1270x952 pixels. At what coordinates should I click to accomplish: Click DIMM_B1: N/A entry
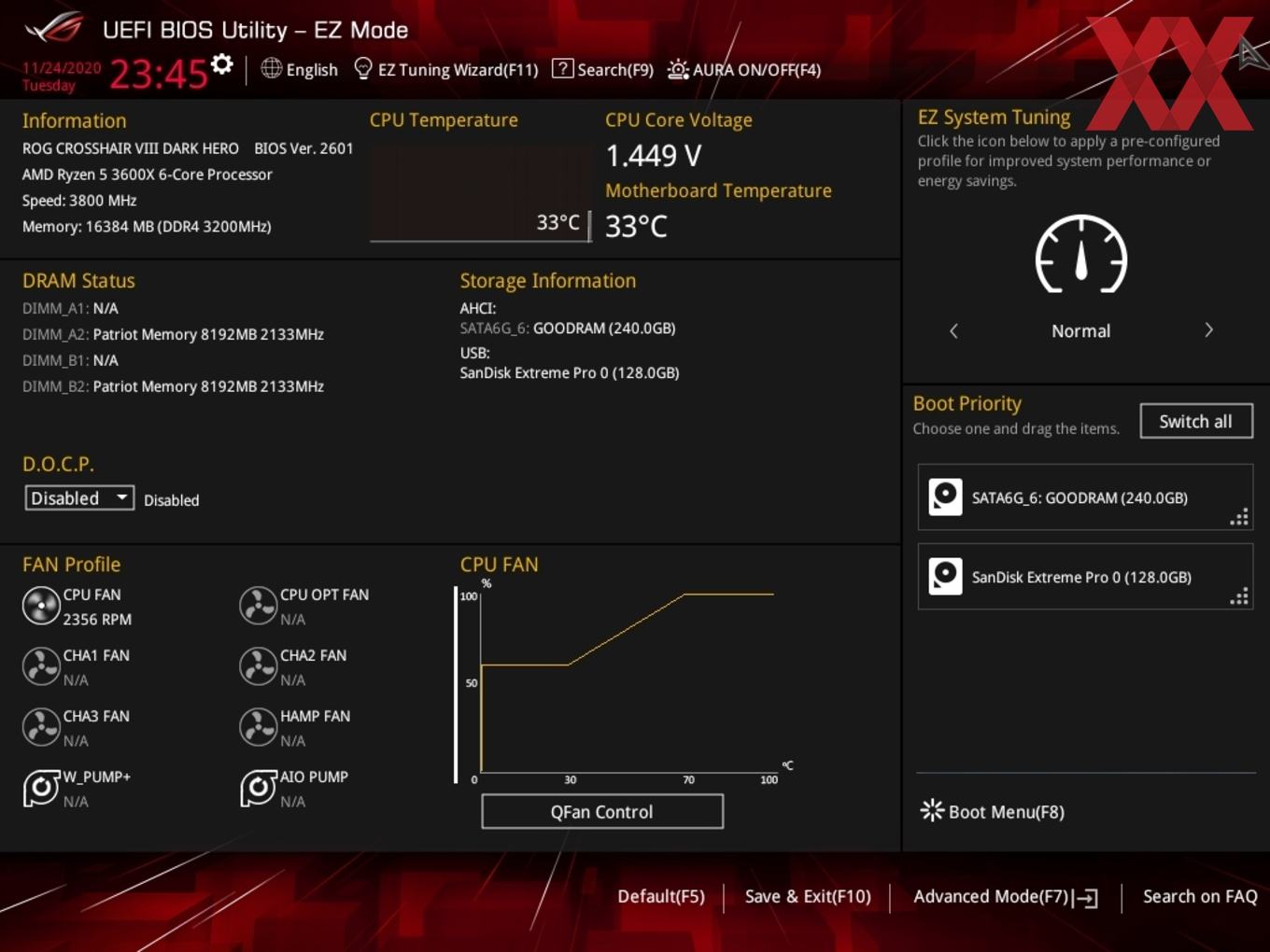click(70, 360)
